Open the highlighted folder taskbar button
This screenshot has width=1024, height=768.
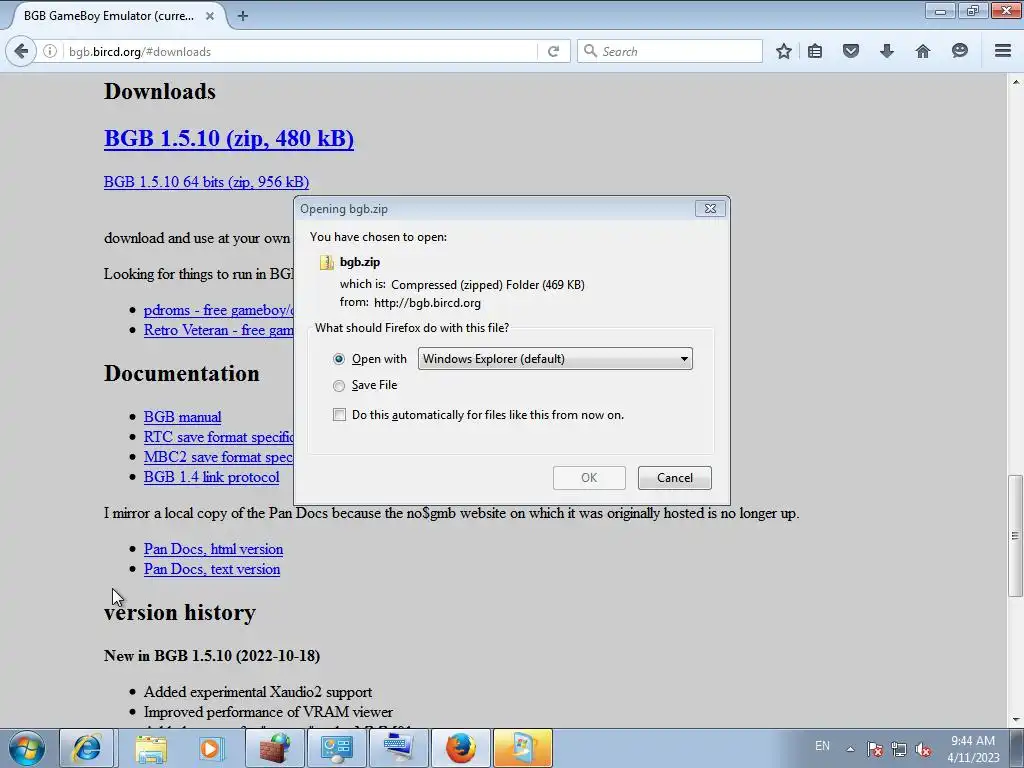tap(522, 748)
